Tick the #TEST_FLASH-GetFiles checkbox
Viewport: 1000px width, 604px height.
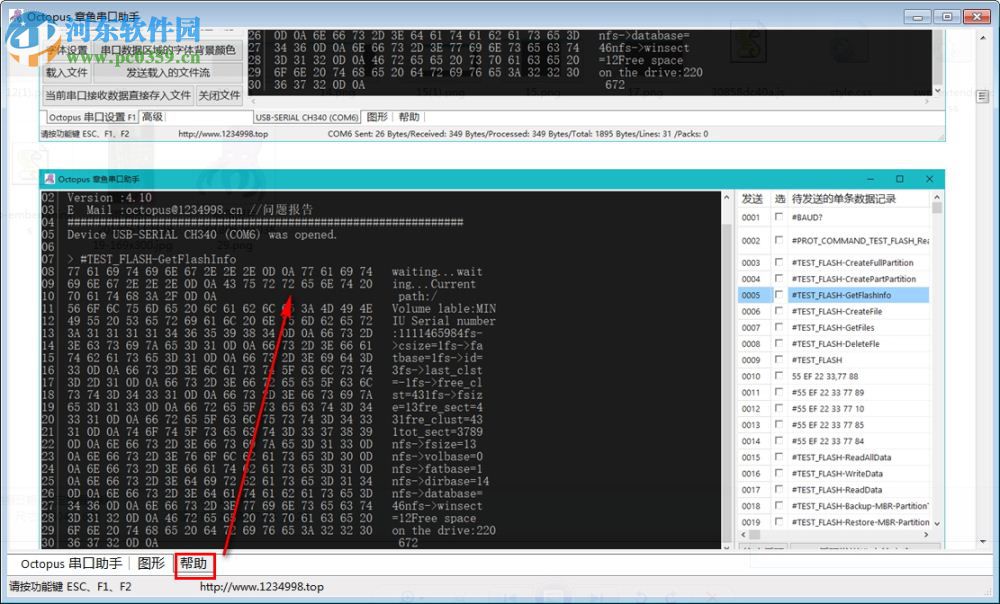779,327
